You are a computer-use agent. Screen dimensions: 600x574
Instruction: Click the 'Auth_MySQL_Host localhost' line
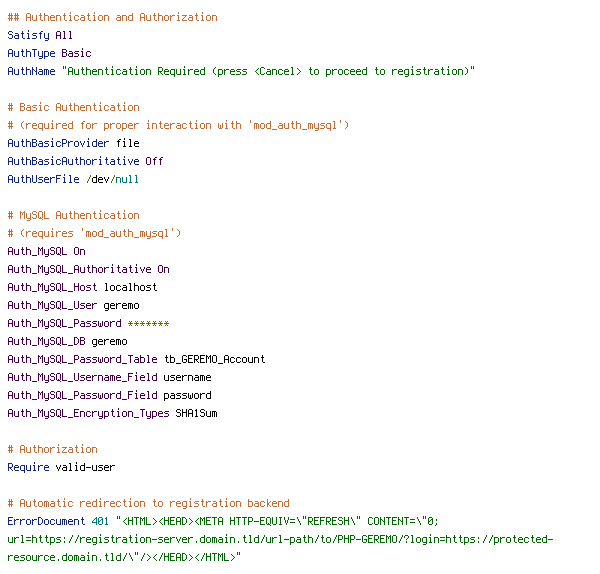point(82,287)
